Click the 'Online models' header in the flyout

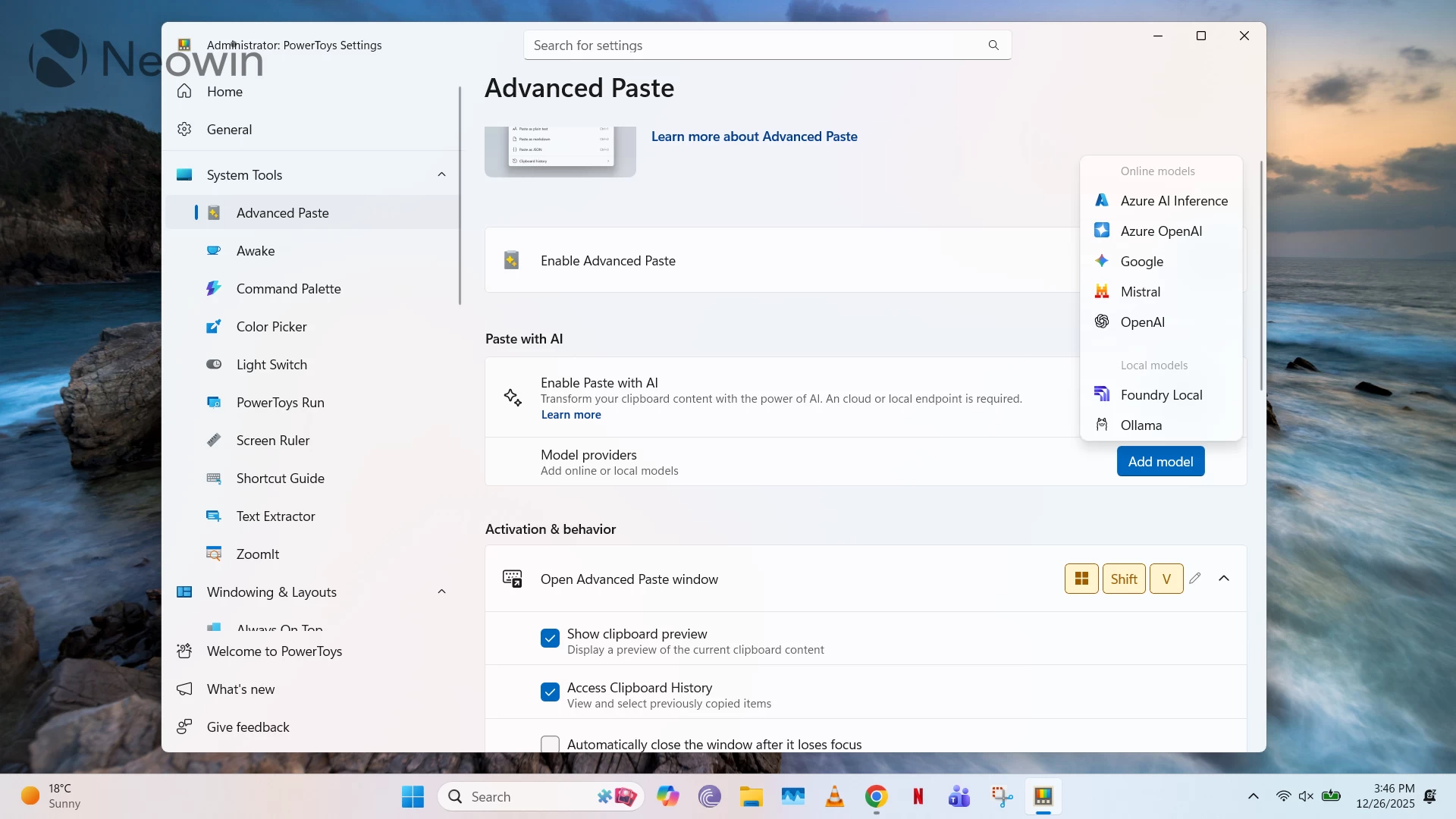point(1157,171)
